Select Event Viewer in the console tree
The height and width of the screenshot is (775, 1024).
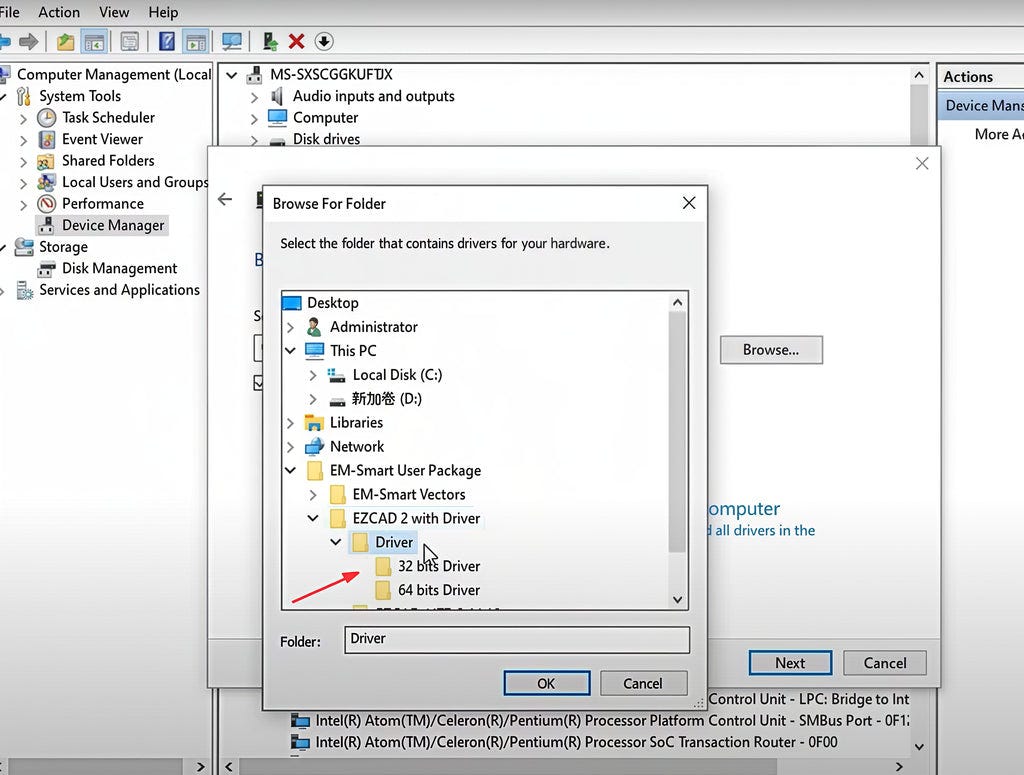(x=102, y=139)
